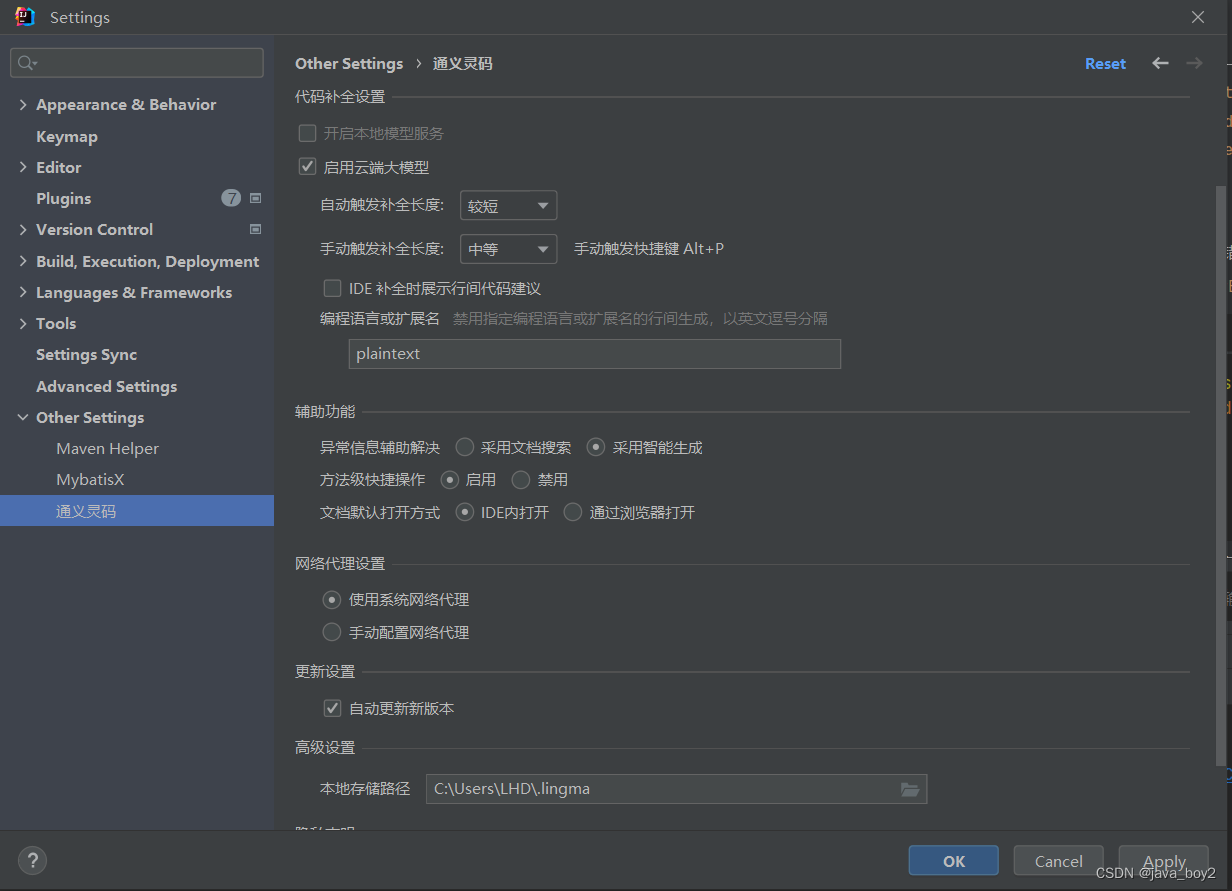Select 使用系统网络代理 radio button
This screenshot has width=1232, height=891.
pos(332,600)
